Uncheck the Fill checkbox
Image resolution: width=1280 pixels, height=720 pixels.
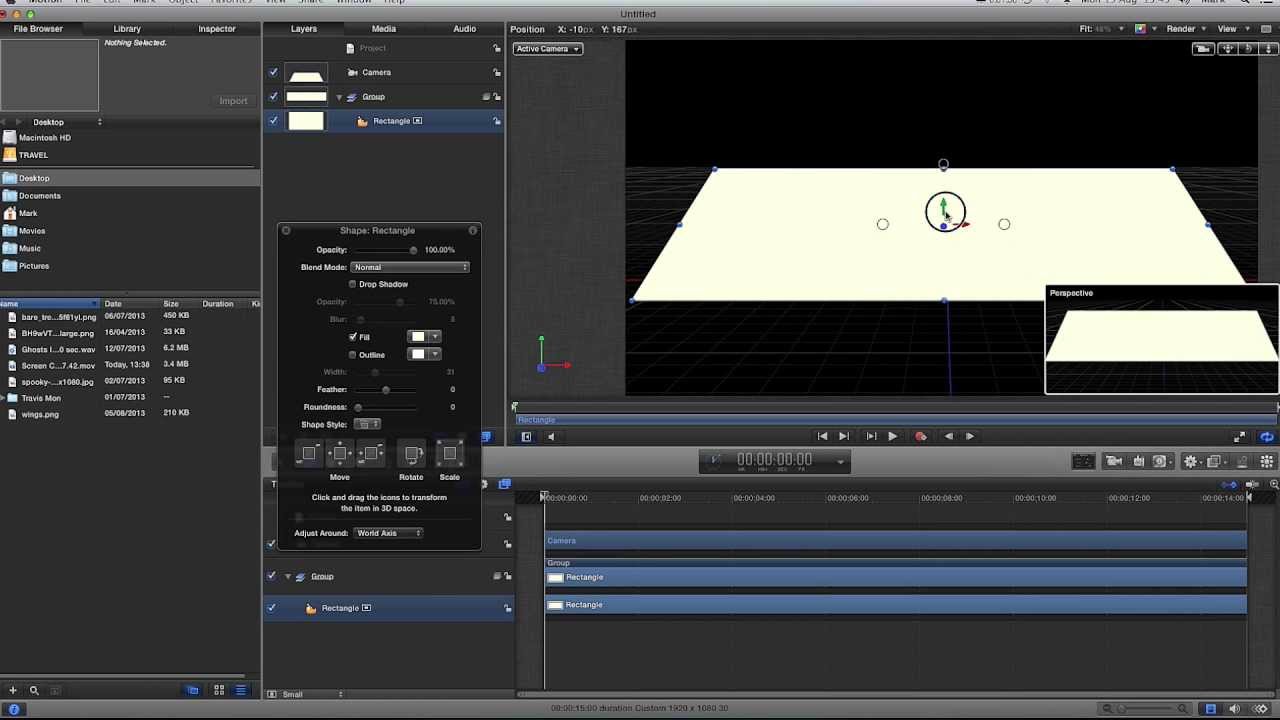tap(352, 337)
